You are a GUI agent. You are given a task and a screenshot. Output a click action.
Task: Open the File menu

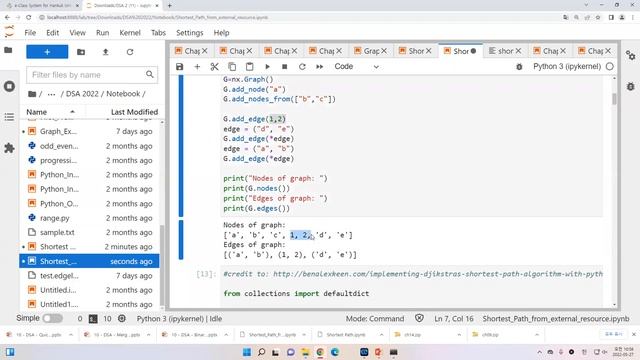click(x=30, y=33)
